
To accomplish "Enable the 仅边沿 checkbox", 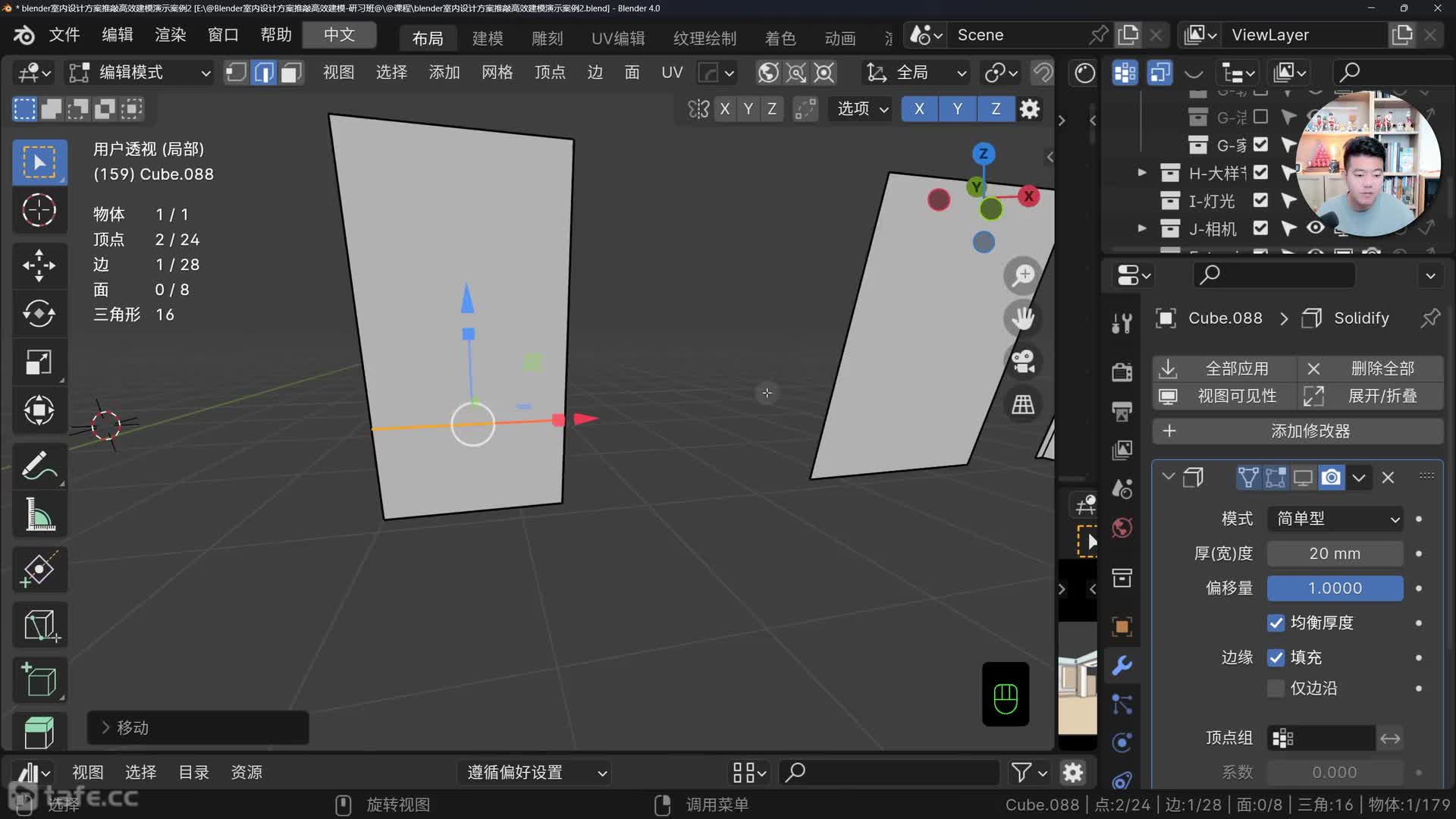I will [1276, 689].
